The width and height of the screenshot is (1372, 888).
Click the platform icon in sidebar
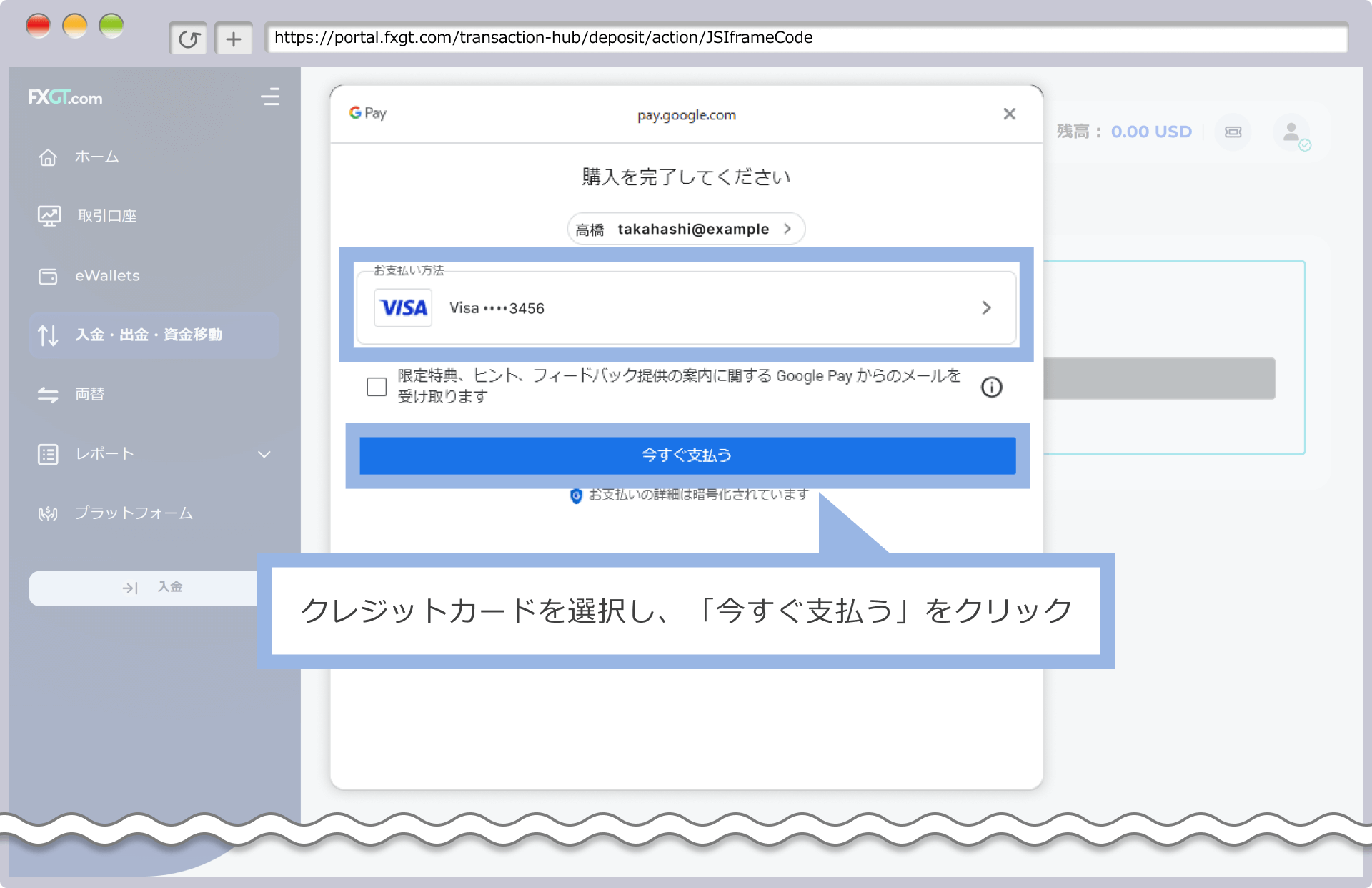(48, 513)
